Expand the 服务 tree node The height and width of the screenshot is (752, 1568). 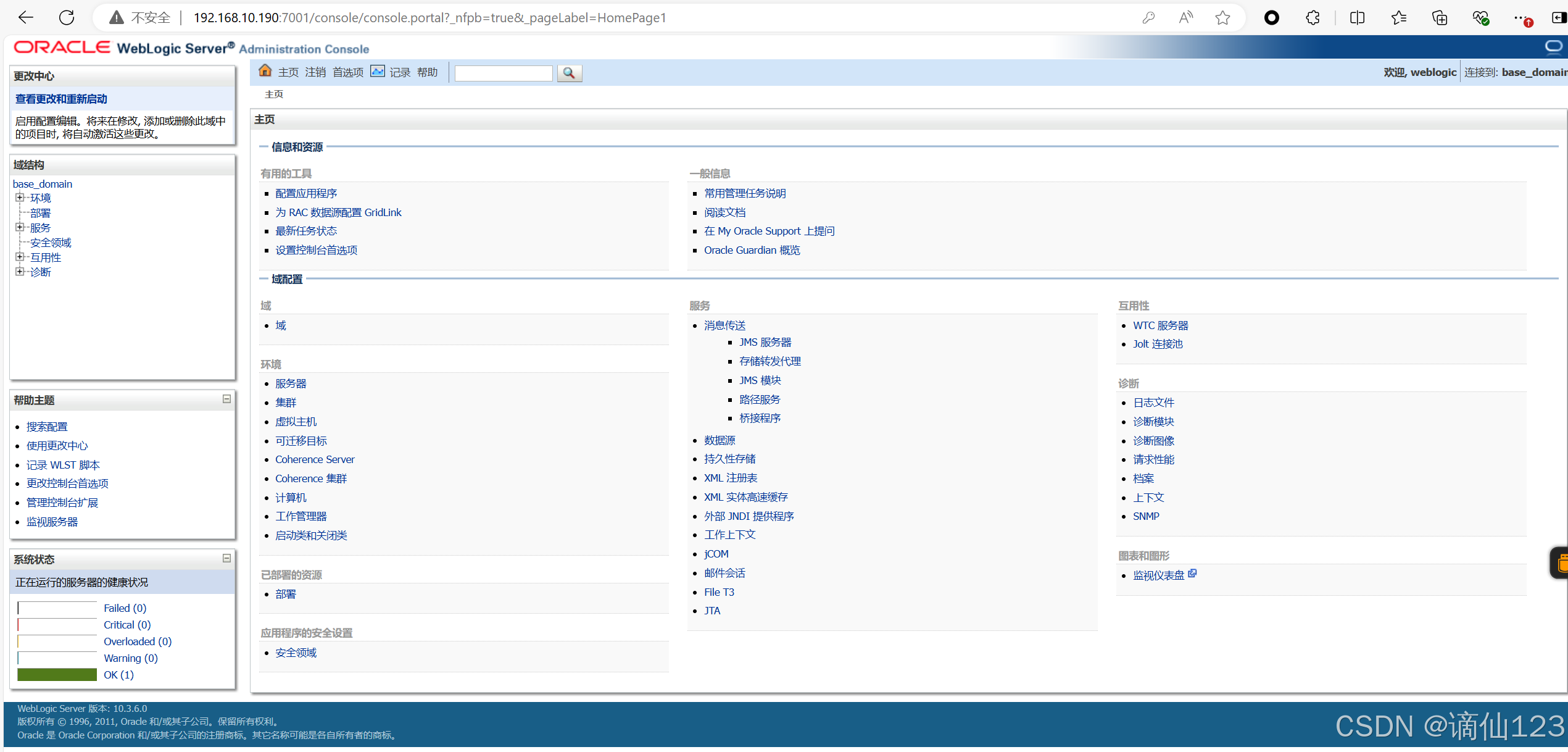(20, 227)
